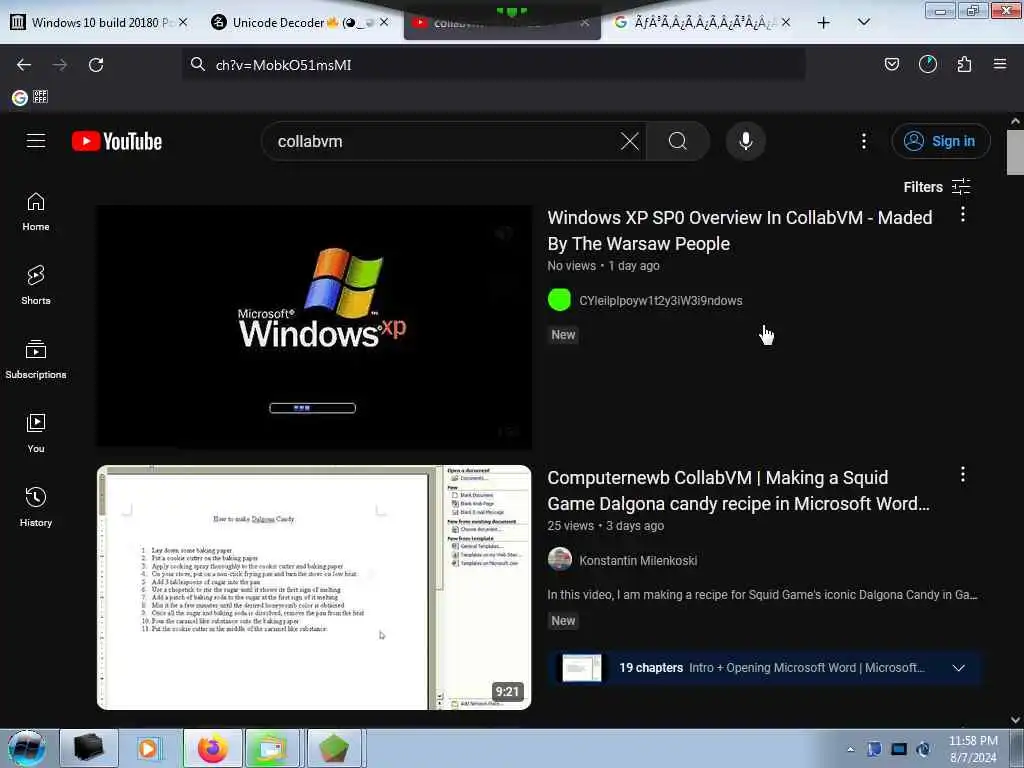Expand the 19 chapters list
This screenshot has height=768, width=1024.
[959, 668]
